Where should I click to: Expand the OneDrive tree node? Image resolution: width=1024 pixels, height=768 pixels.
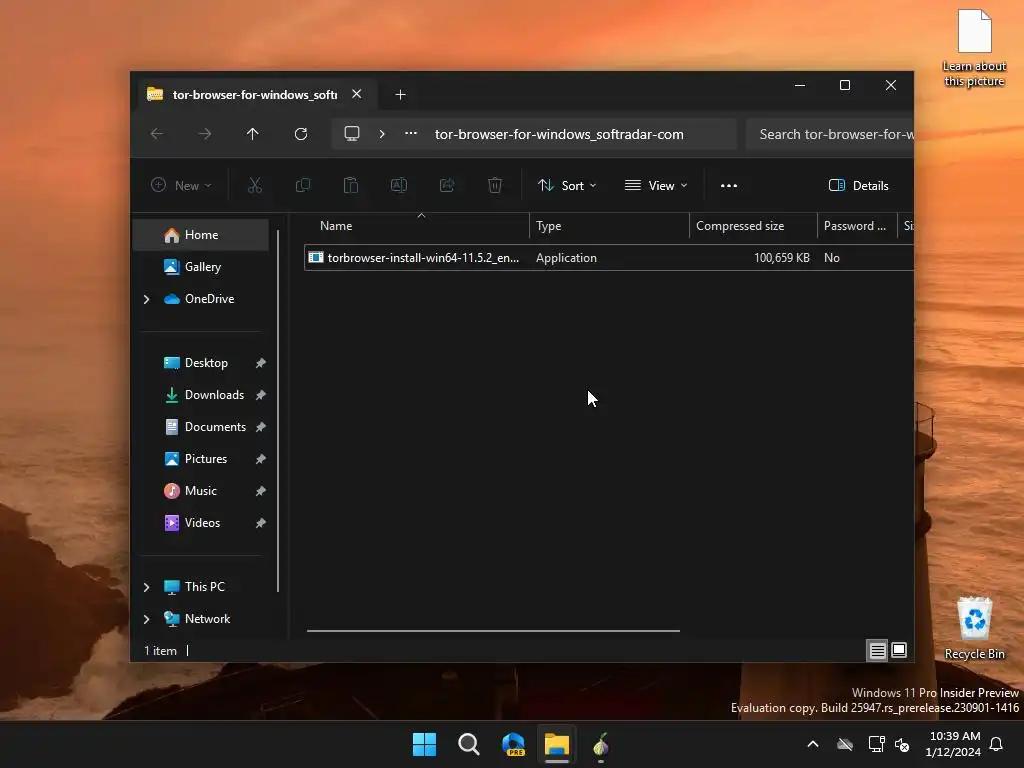146,299
